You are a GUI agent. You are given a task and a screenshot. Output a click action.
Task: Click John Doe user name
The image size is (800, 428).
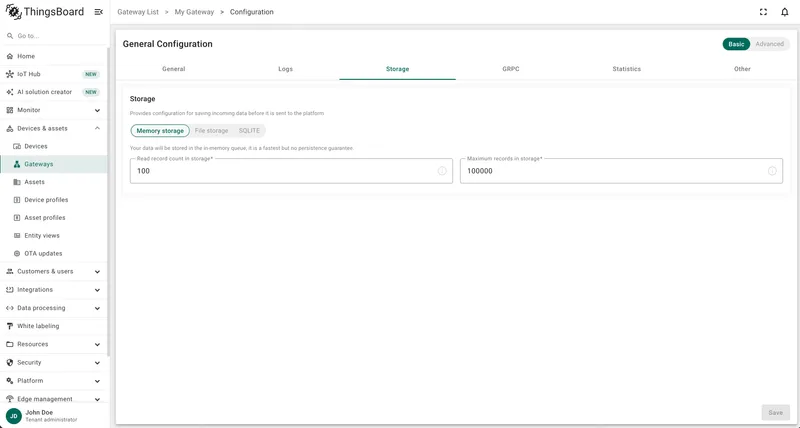(39, 412)
